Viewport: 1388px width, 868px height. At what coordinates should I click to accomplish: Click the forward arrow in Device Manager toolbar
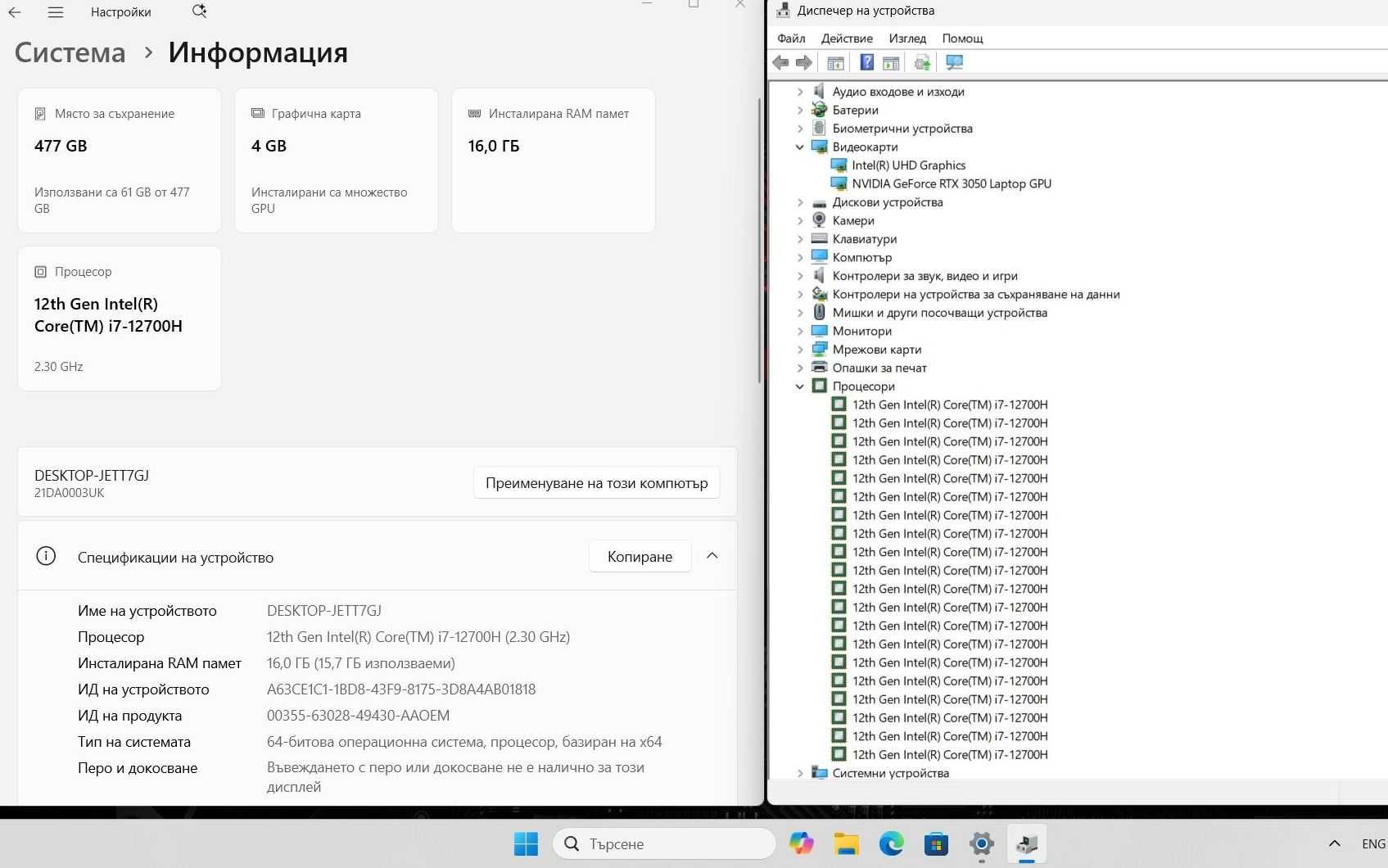804,62
